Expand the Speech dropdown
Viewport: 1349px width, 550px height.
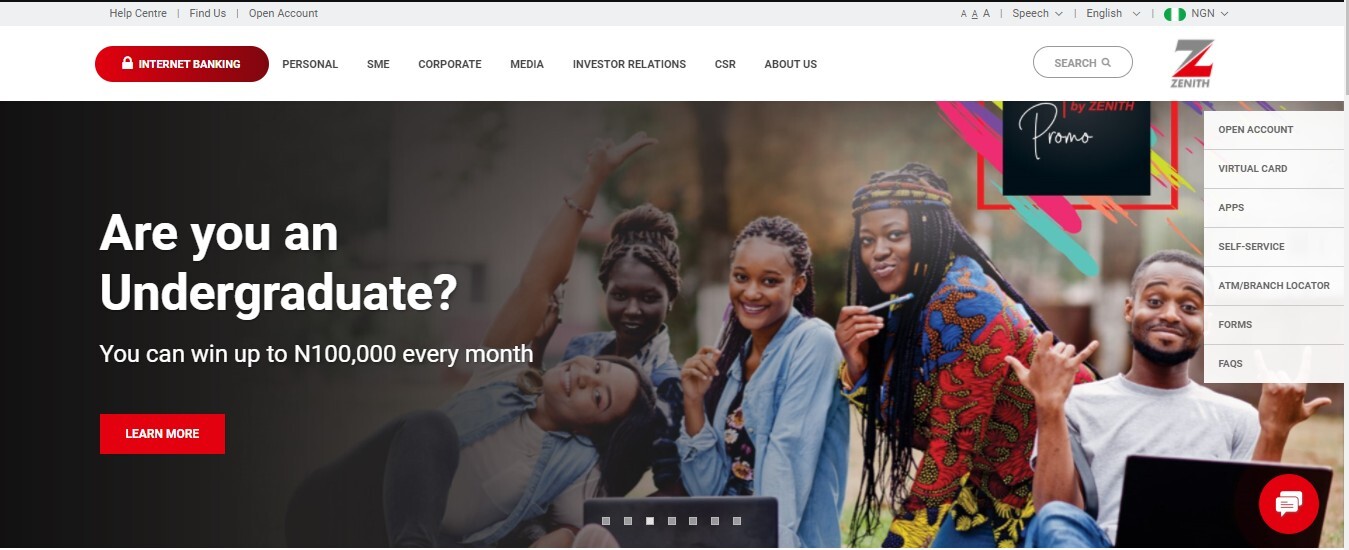click(x=1037, y=14)
